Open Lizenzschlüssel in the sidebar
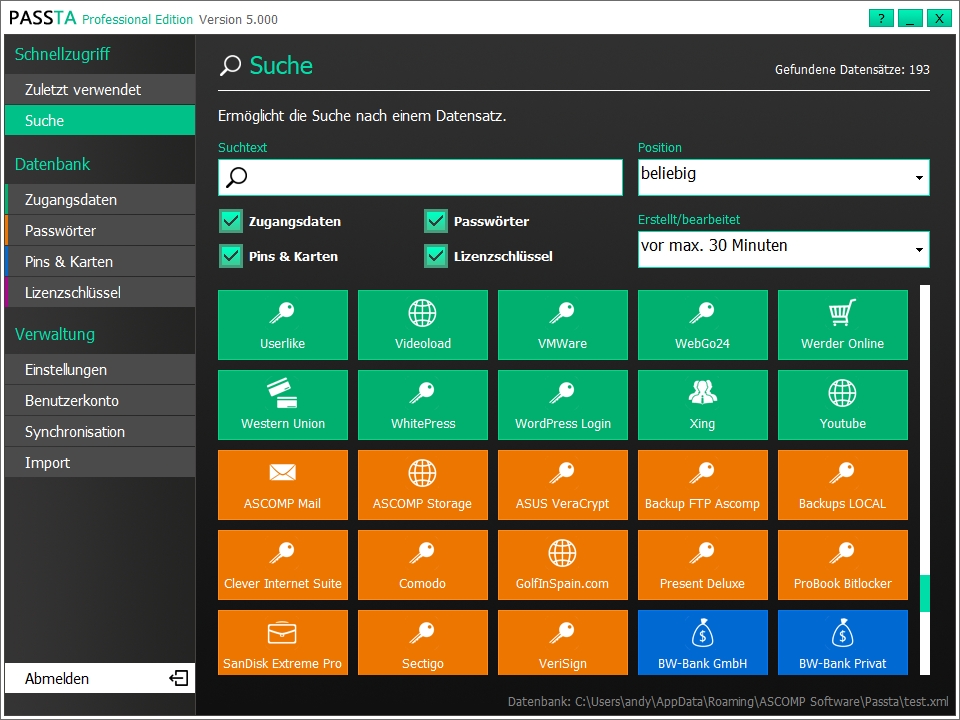Screen dimensions: 960x720 click(100, 293)
